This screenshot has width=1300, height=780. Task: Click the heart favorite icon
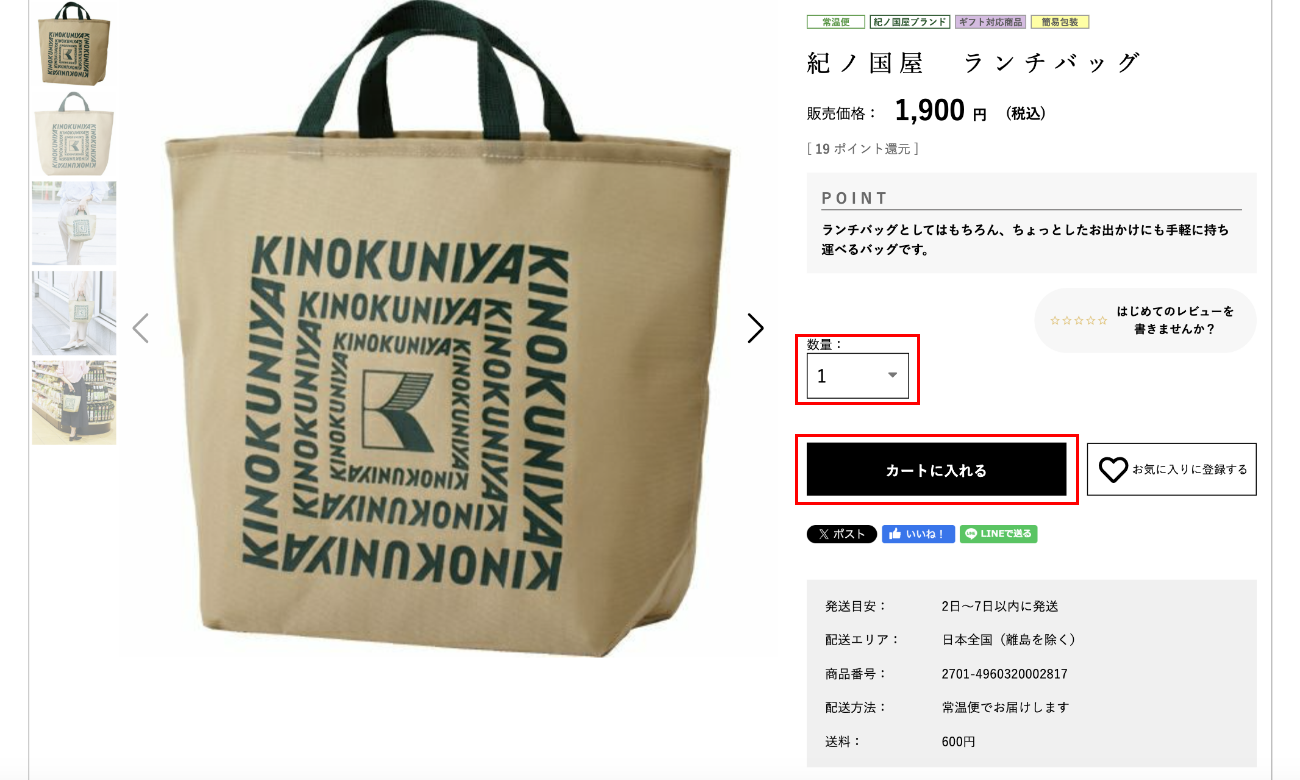click(x=1113, y=470)
